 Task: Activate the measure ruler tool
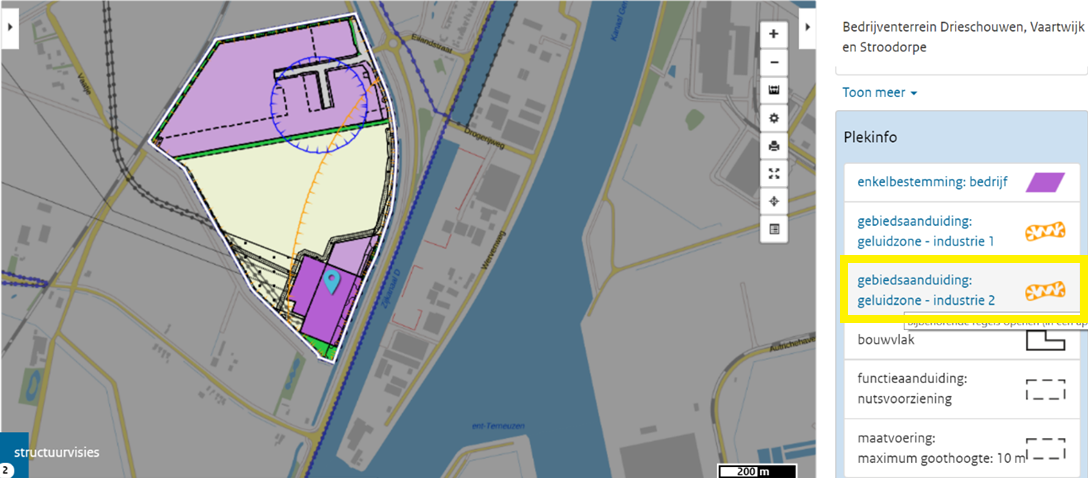point(773,90)
